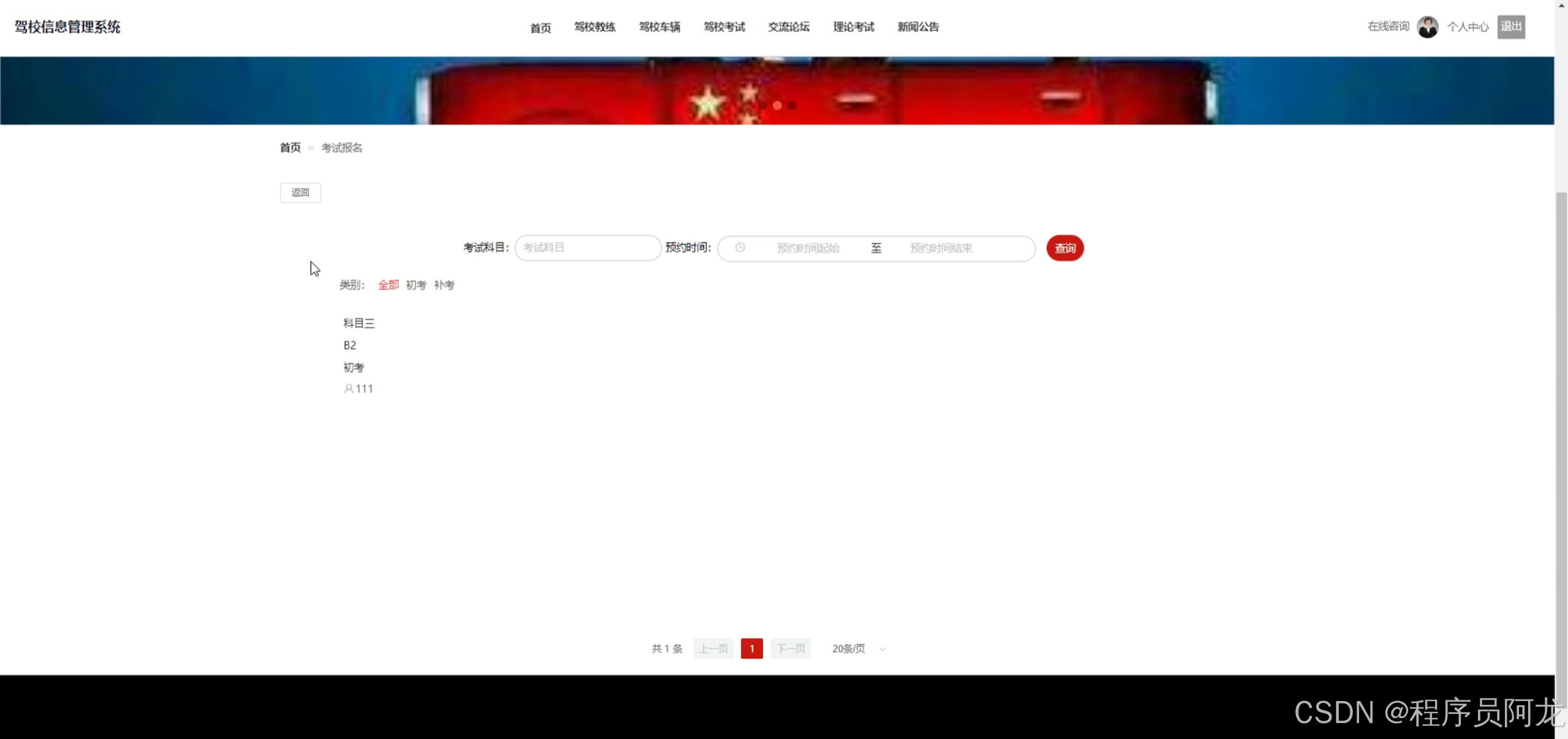Go to 理论考试 page
Viewport: 1568px width, 739px height.
[x=853, y=27]
